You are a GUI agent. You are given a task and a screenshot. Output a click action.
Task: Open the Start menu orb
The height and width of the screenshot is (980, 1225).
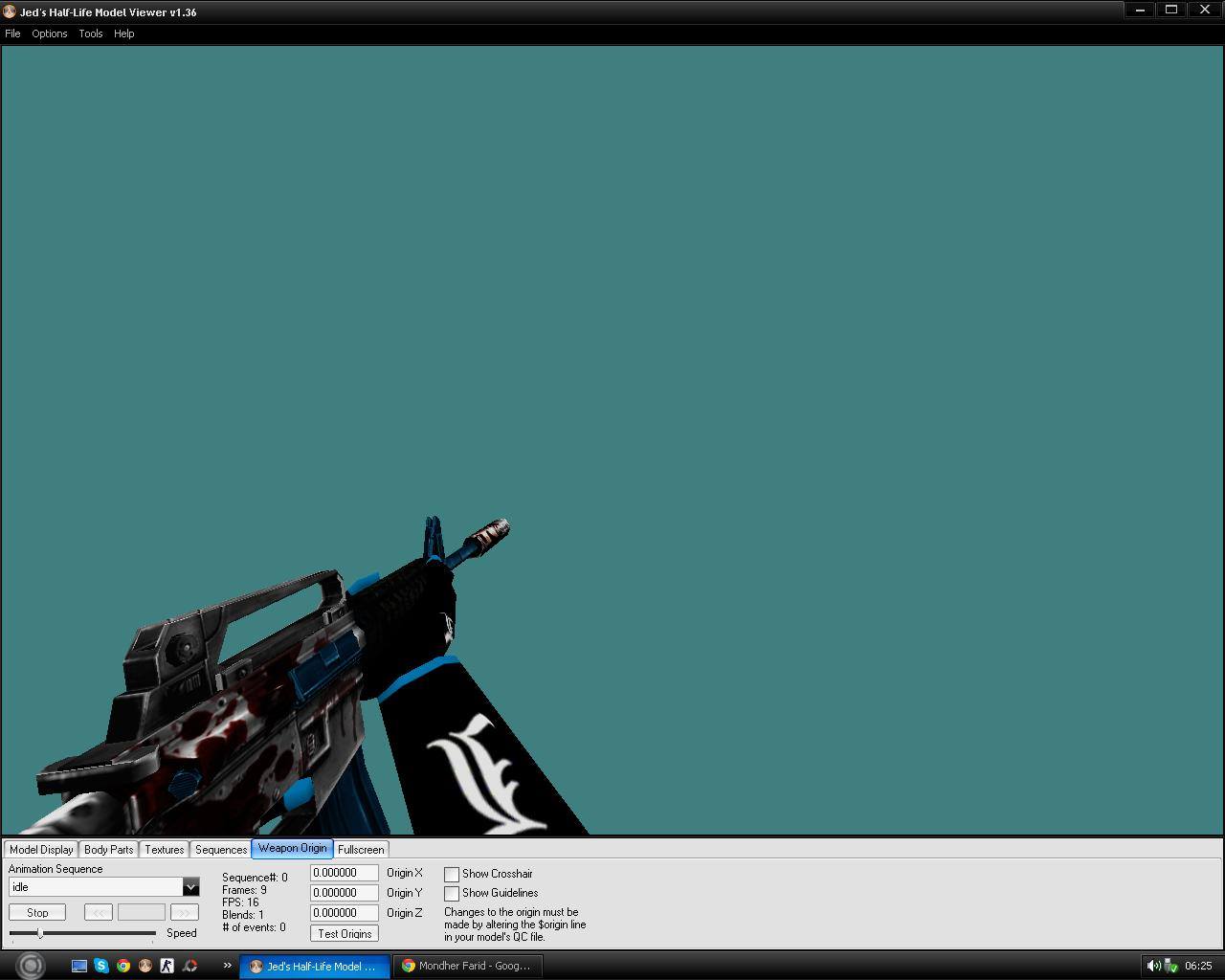tap(31, 966)
